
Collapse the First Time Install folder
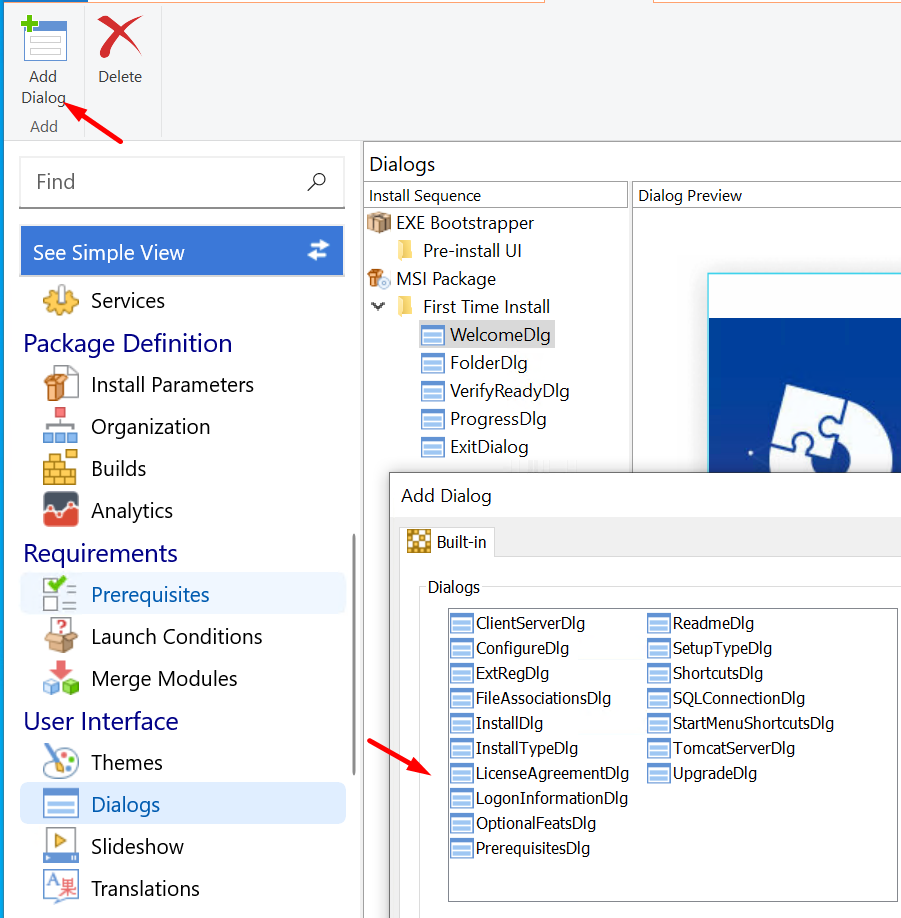pyautogui.click(x=378, y=306)
